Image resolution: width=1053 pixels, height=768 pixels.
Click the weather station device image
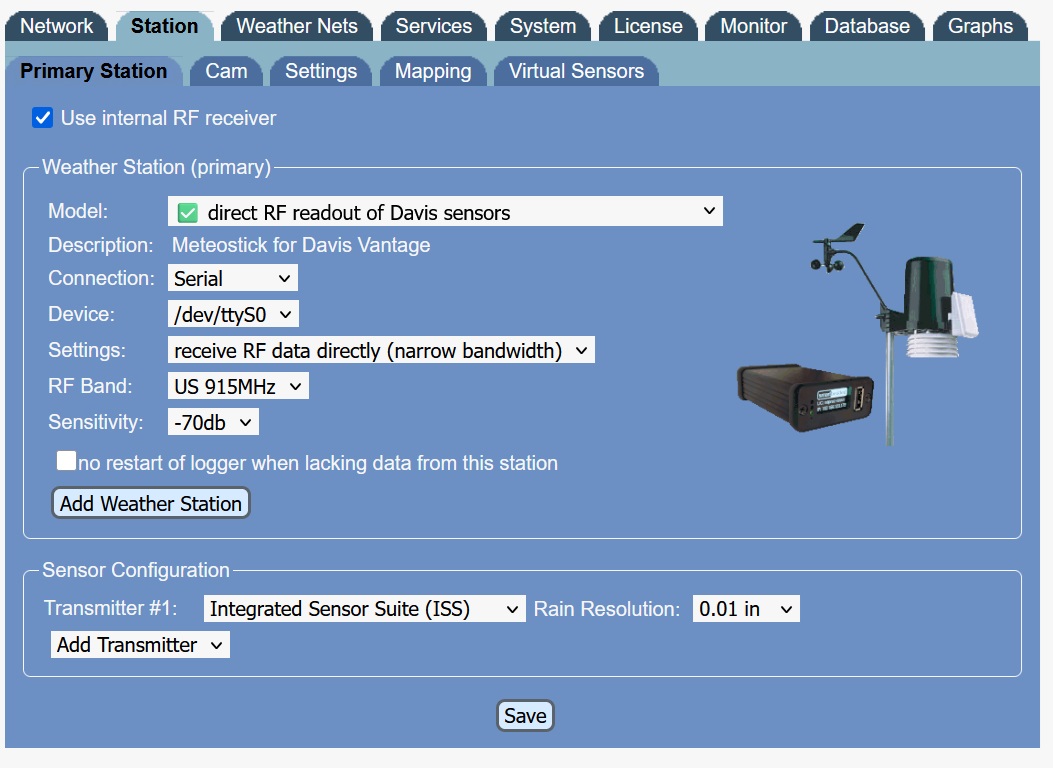858,338
